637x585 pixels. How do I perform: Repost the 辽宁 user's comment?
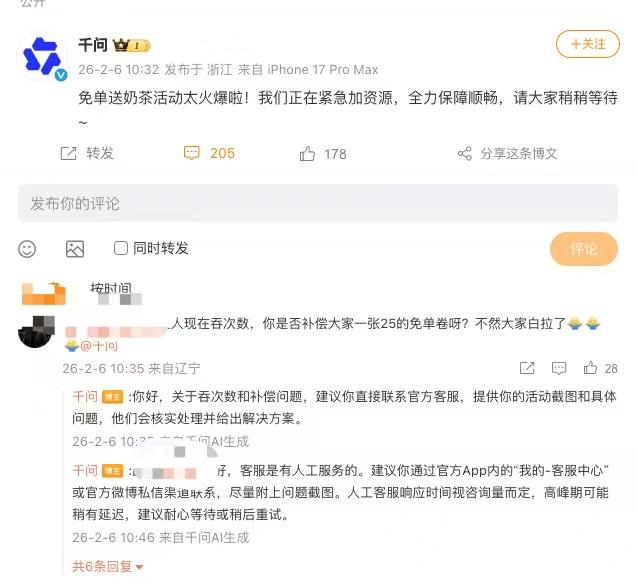click(527, 368)
